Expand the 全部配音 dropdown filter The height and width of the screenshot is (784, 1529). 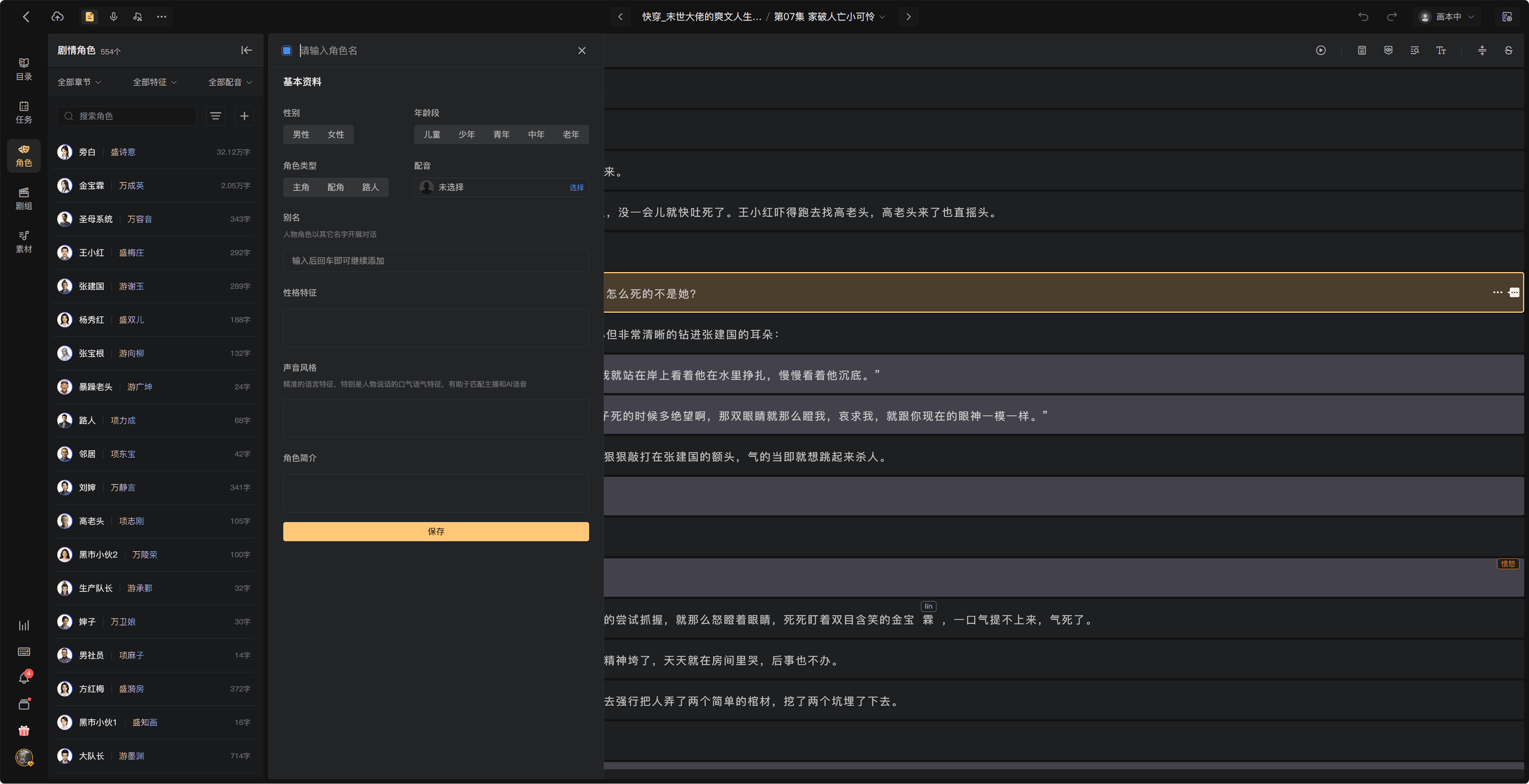230,82
